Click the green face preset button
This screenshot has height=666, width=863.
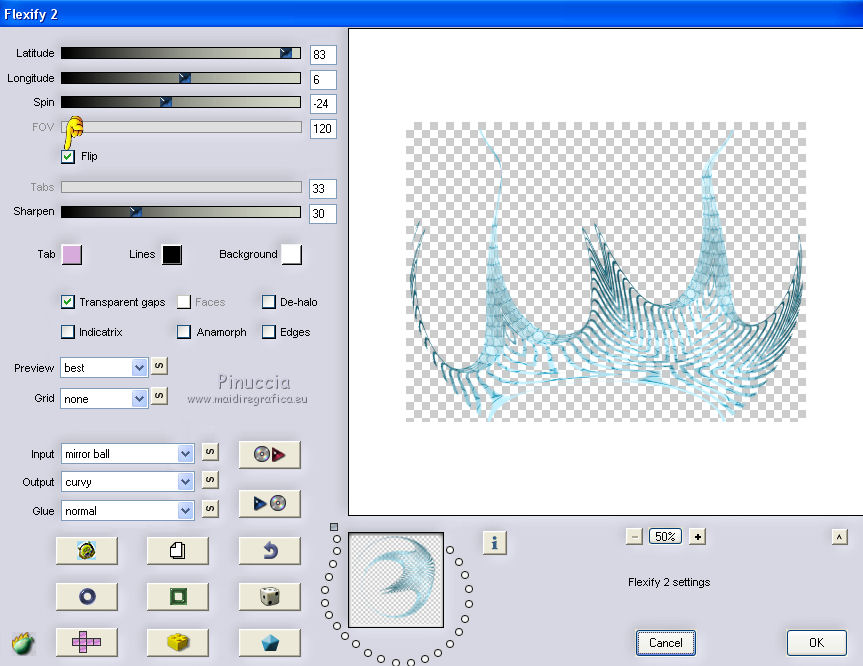(x=87, y=550)
